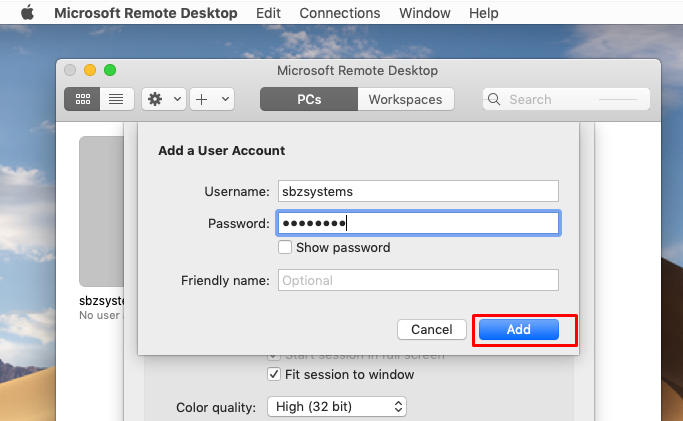This screenshot has width=683, height=421.
Task: Click the green zoom window button
Action: (x=110, y=70)
